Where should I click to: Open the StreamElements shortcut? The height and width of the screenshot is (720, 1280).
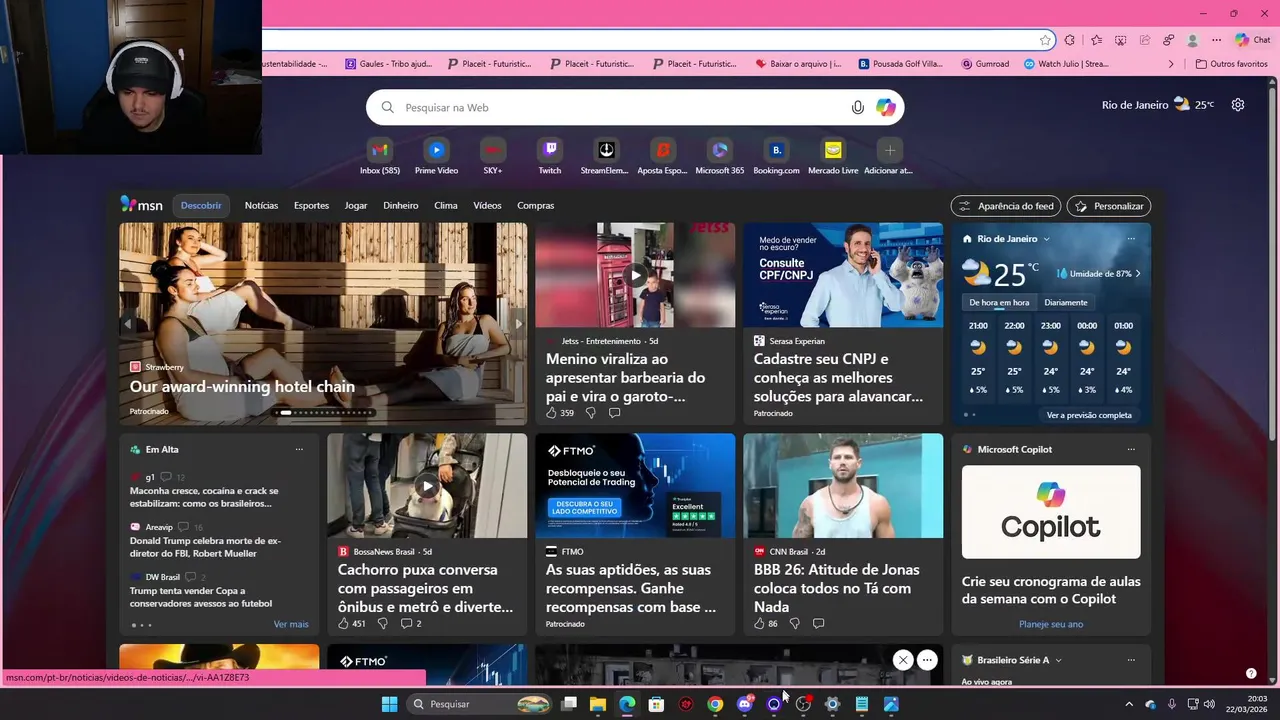click(x=606, y=156)
